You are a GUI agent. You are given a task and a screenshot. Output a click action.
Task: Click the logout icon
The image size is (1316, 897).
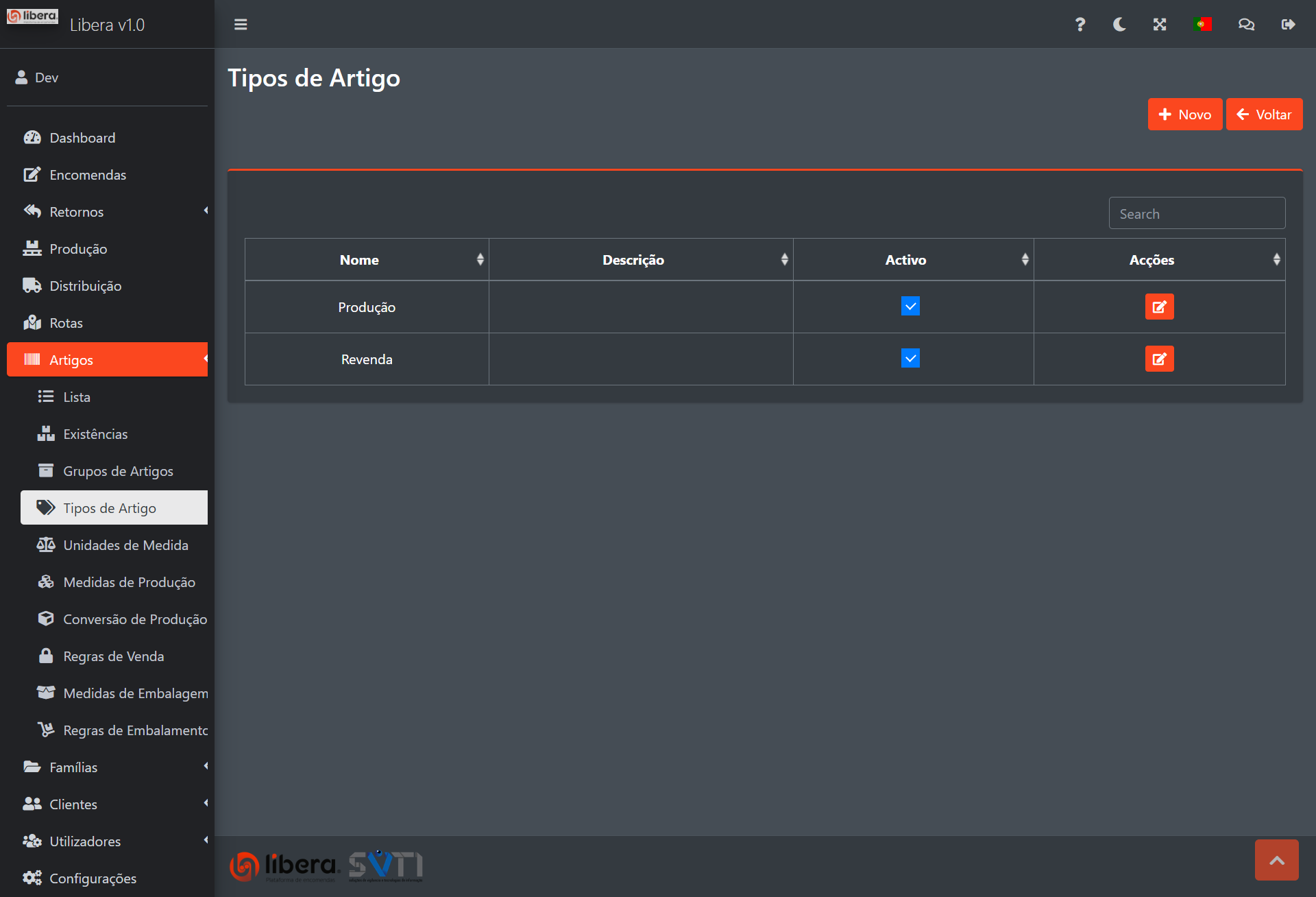coord(1288,25)
